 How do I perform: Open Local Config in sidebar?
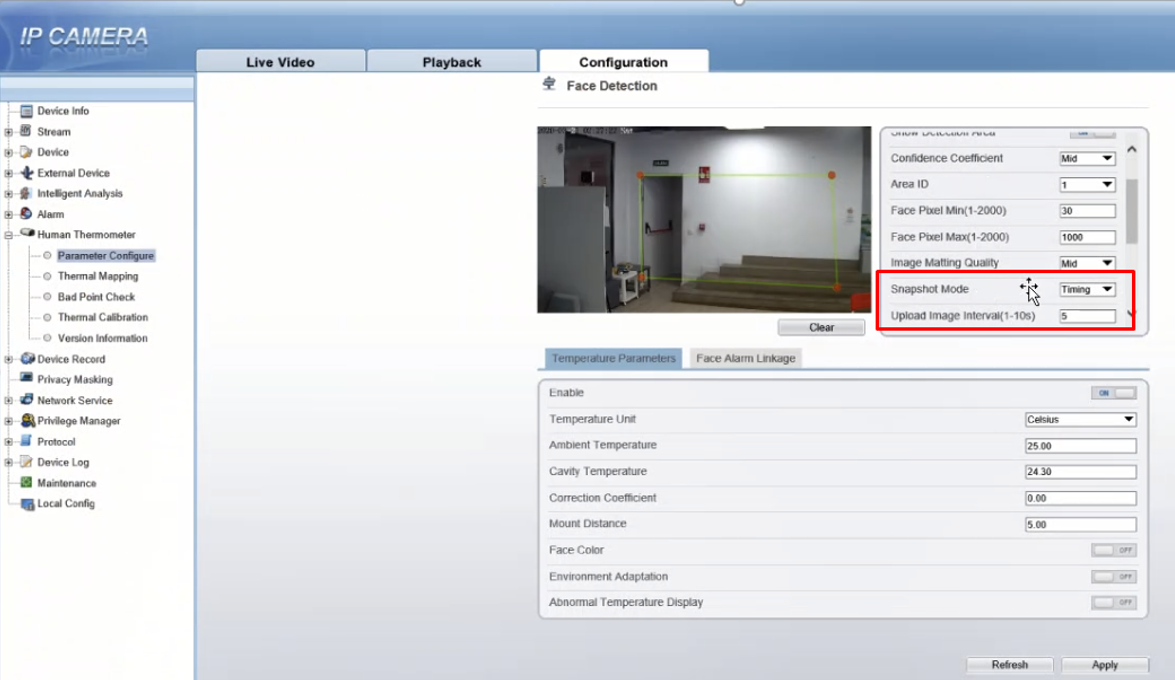pyautogui.click(x=66, y=504)
